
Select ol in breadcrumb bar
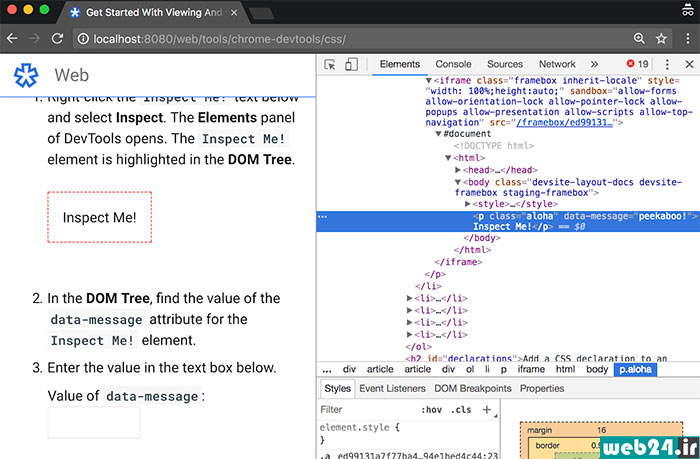470,370
